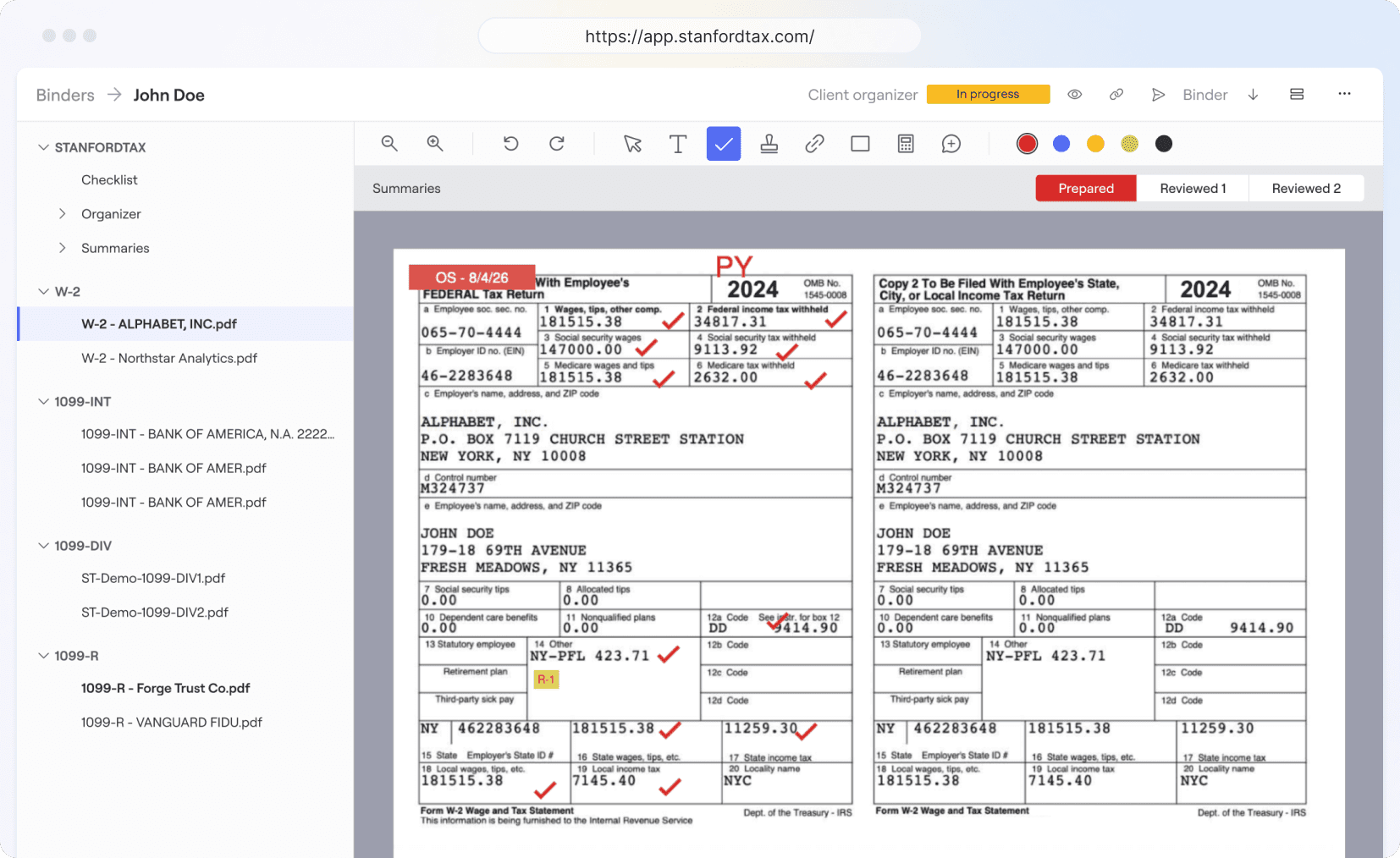Pick the blue annotation color
This screenshot has width=1400, height=858.
1061,144
